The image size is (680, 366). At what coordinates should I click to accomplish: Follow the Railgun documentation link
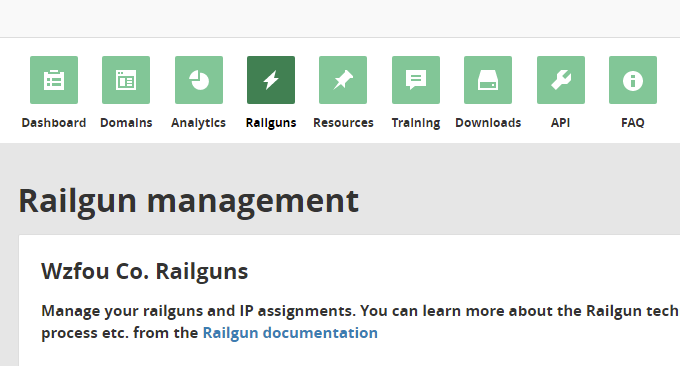(290, 333)
